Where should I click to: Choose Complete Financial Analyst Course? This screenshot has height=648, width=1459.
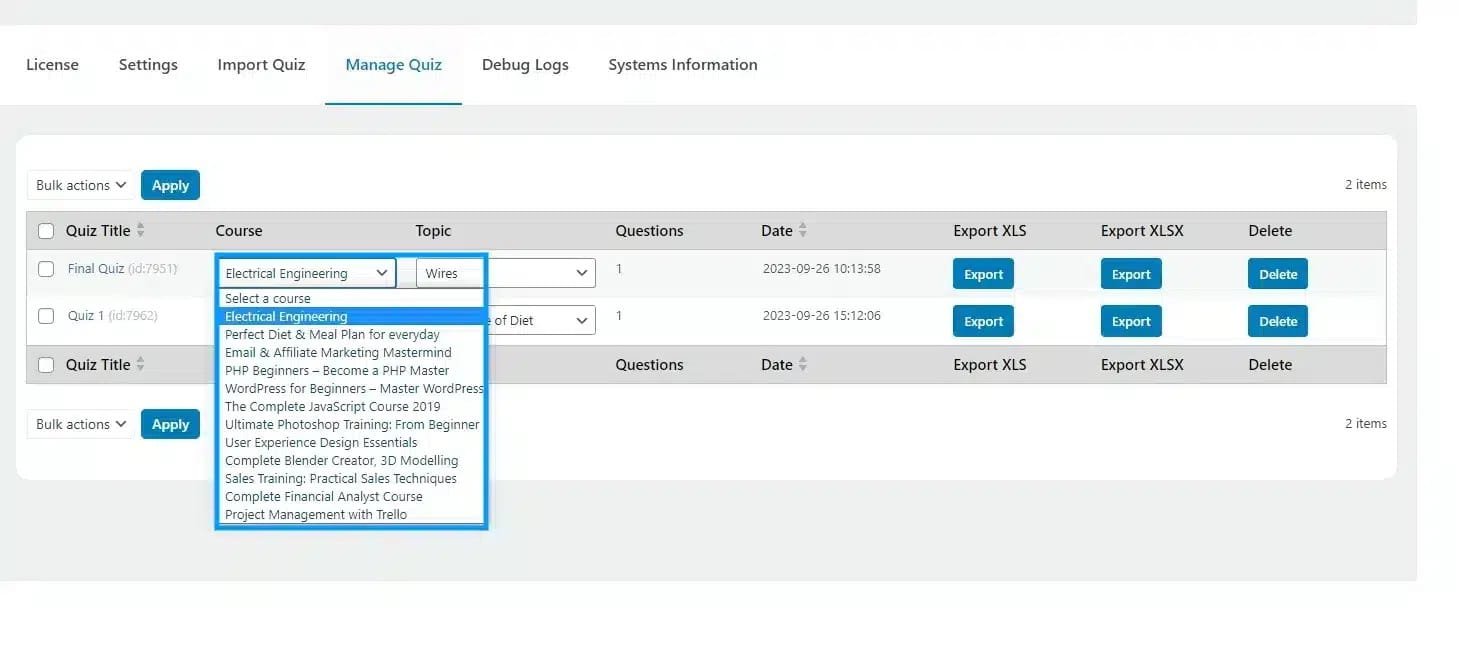pos(351,497)
